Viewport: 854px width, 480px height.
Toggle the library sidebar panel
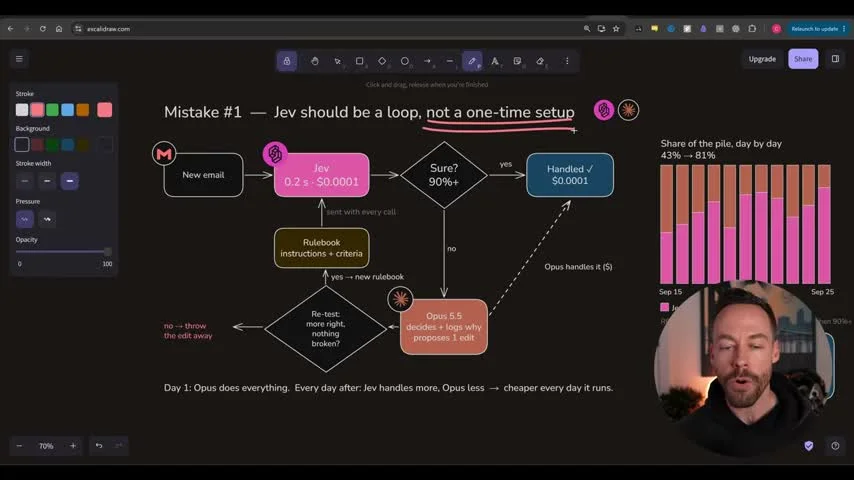click(835, 59)
